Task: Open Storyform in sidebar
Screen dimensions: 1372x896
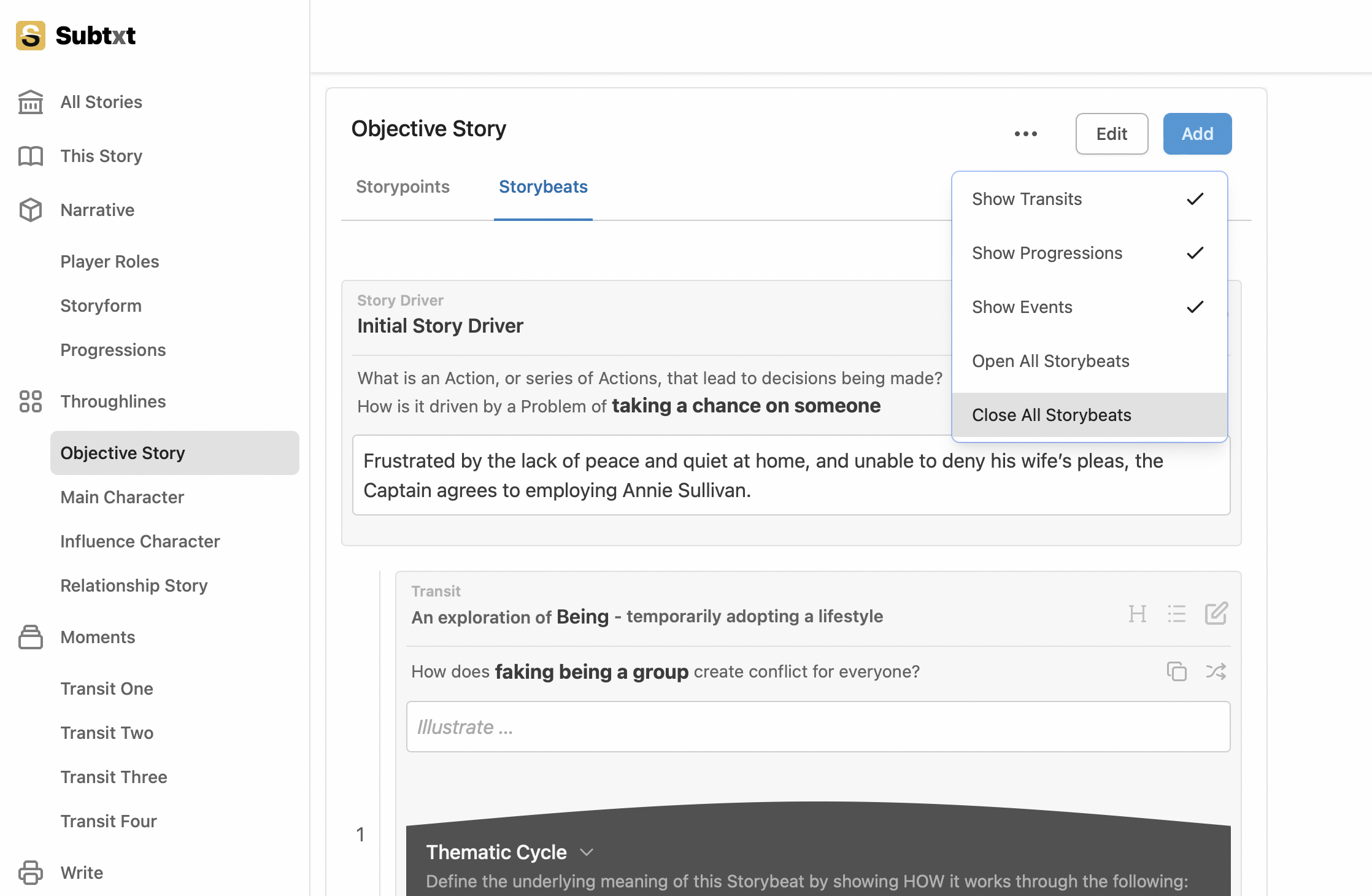Action: (101, 306)
